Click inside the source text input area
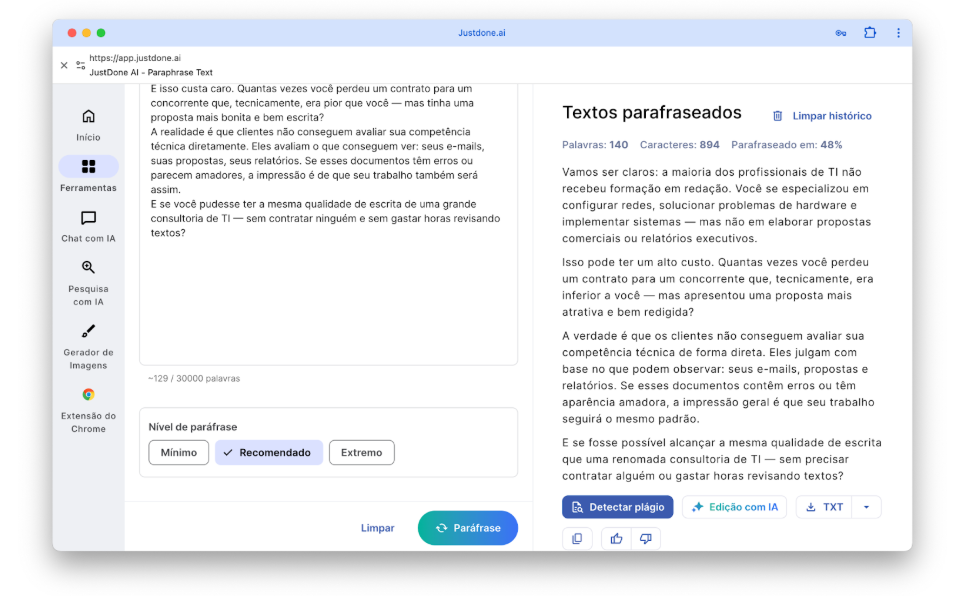The height and width of the screenshot is (596, 970). click(x=328, y=225)
